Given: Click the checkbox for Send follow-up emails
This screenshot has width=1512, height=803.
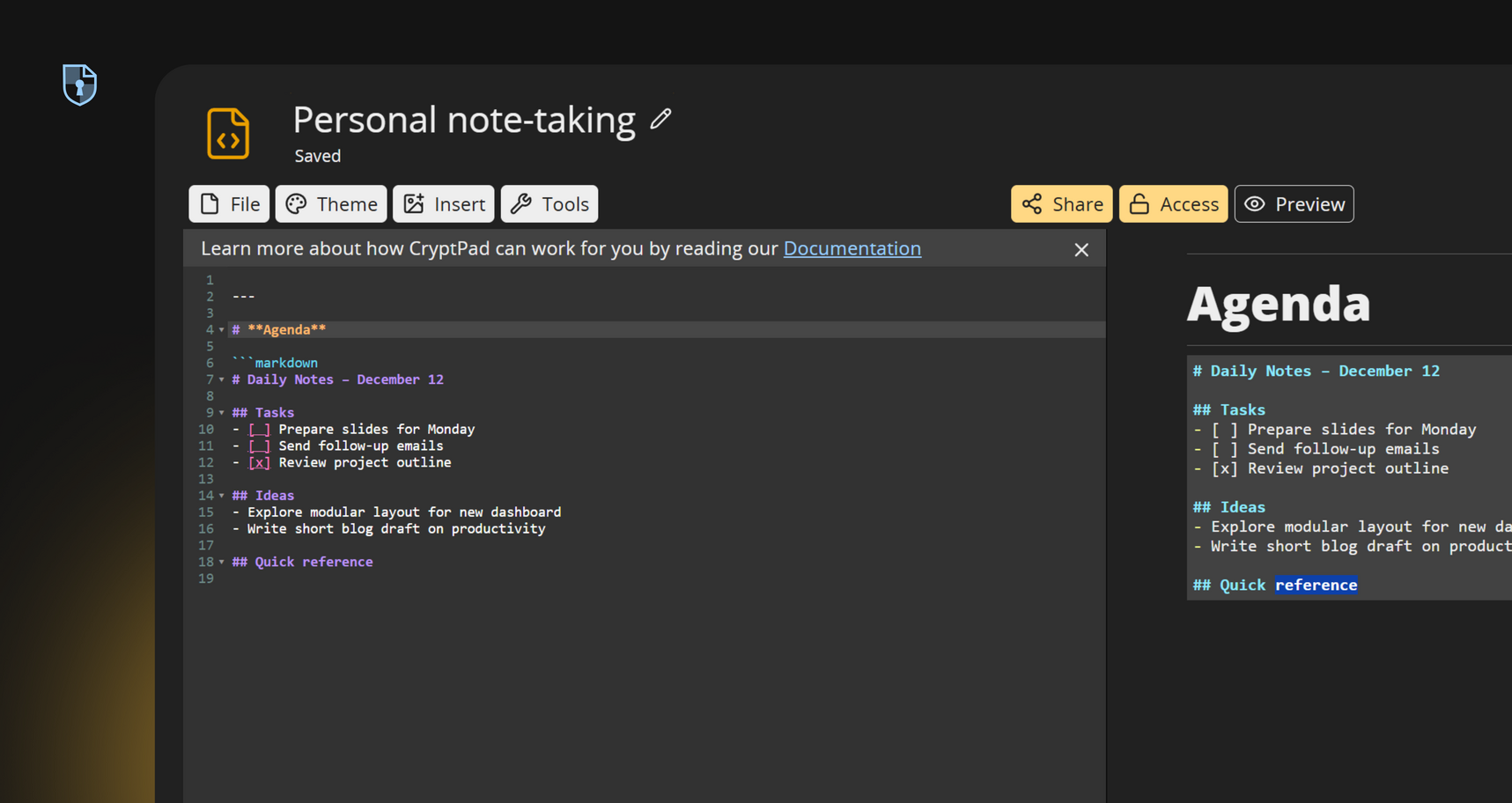Looking at the screenshot, I should point(259,446).
